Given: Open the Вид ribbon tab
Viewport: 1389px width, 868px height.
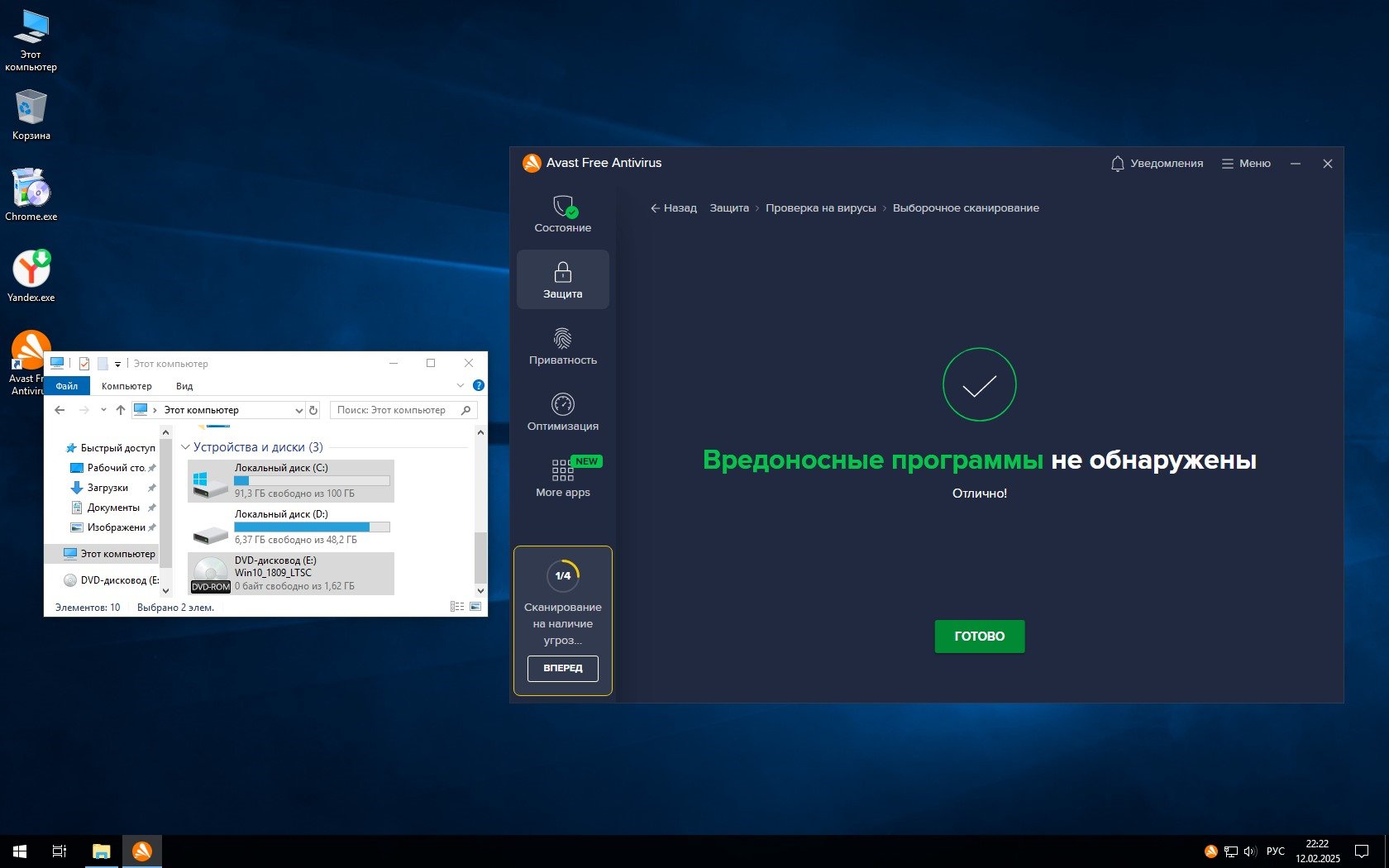Looking at the screenshot, I should point(184,386).
